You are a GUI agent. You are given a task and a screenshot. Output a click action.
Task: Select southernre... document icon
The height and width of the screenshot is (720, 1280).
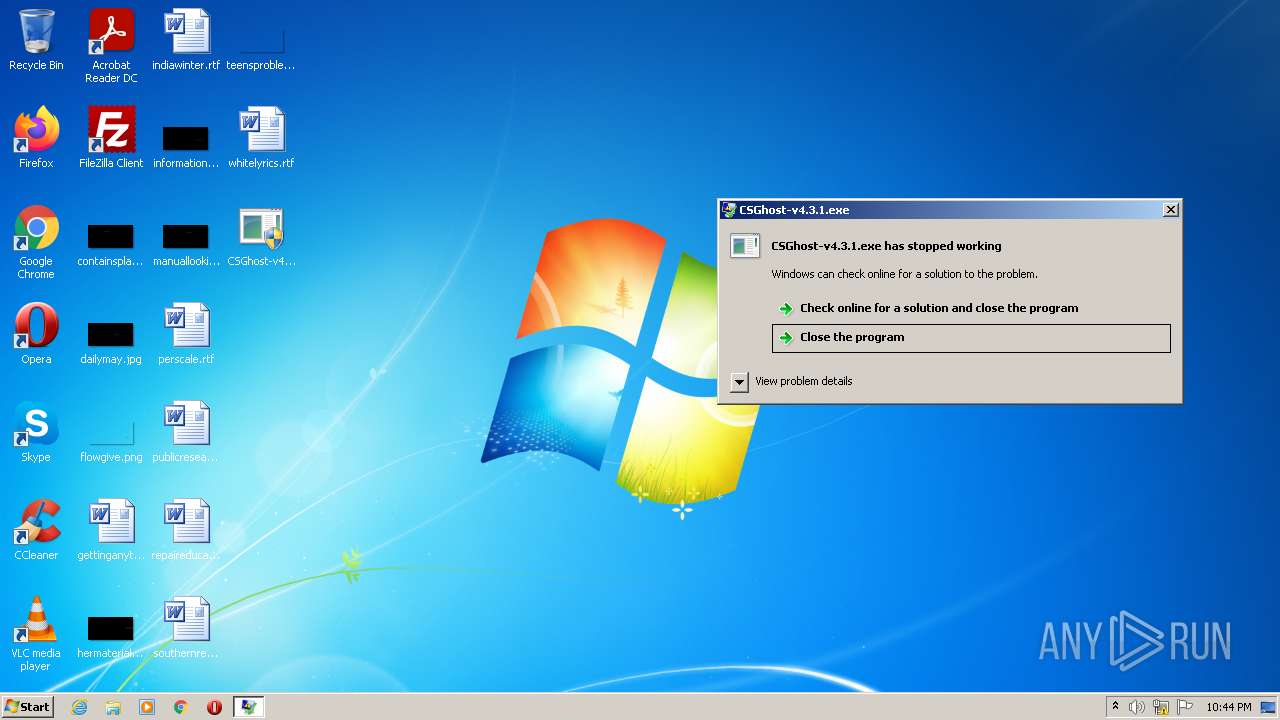[186, 628]
